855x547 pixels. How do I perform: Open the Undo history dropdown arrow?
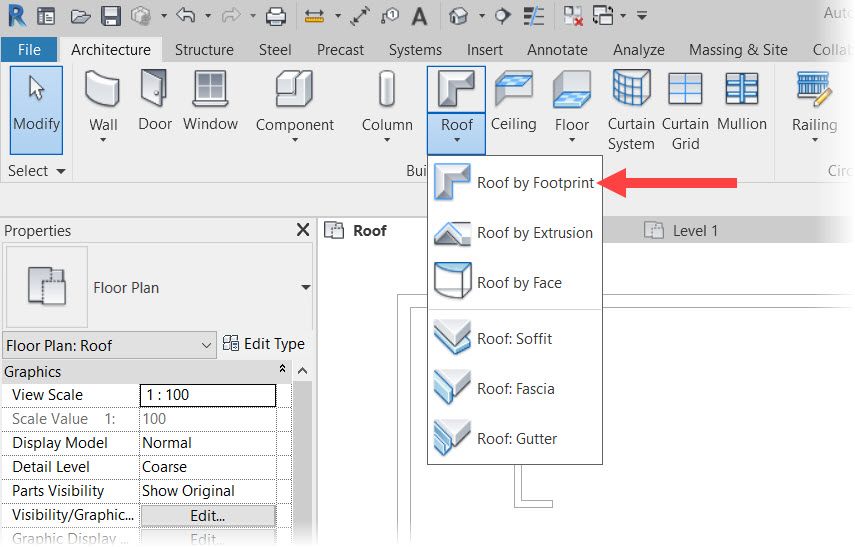pyautogui.click(x=208, y=16)
